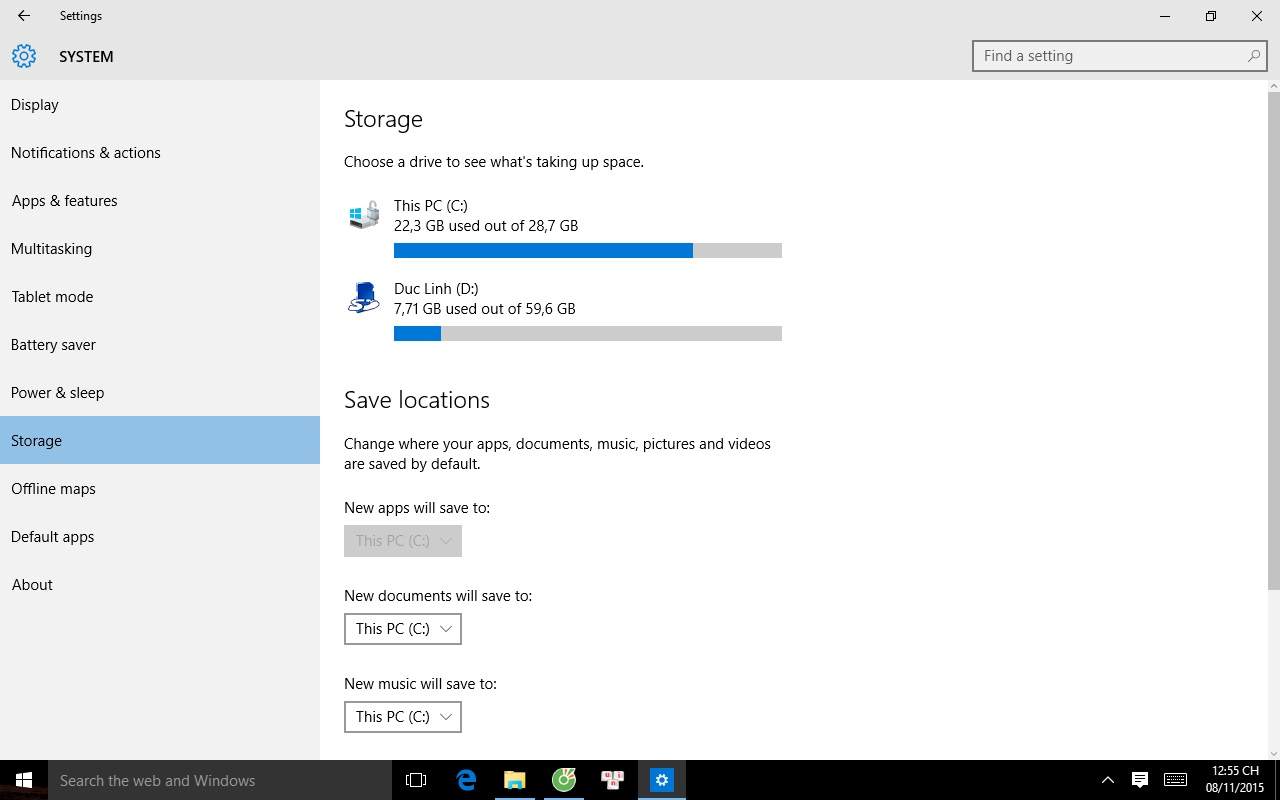Open the red tiled app on the taskbar
The width and height of the screenshot is (1280, 800).
(613, 780)
